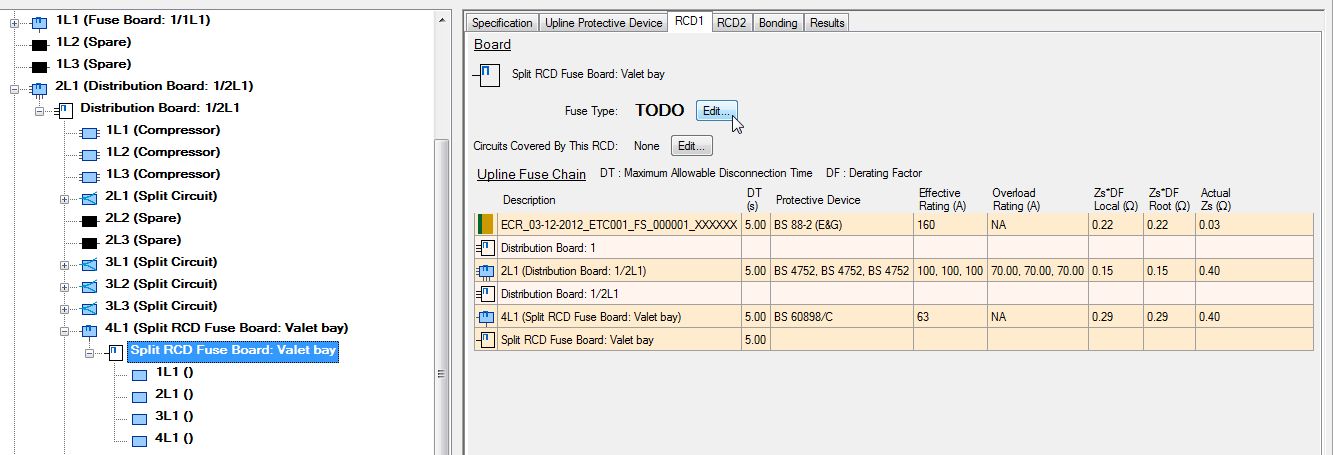Select the 1L2 (Spare) tree row at the top
Viewport: 1333px width, 455px height.
tap(93, 43)
